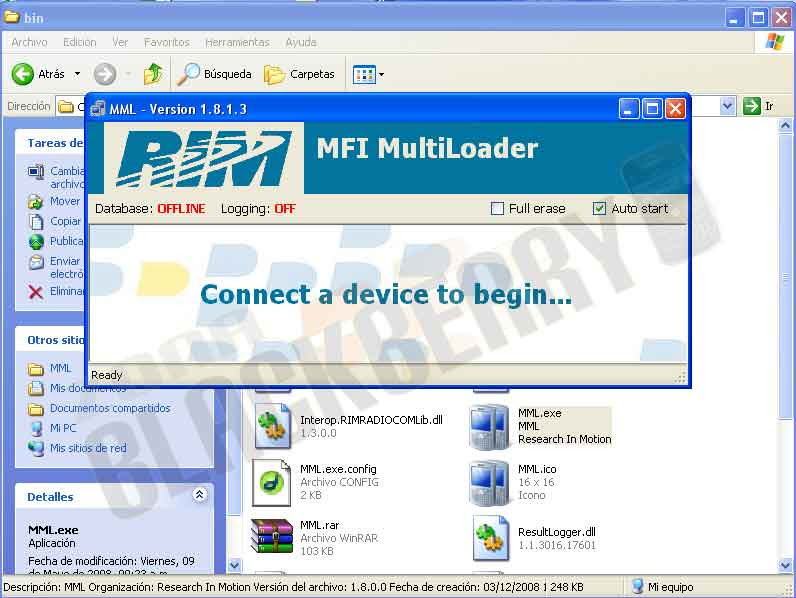Select the ResultLogger.dll file icon
The image size is (796, 598).
click(490, 538)
